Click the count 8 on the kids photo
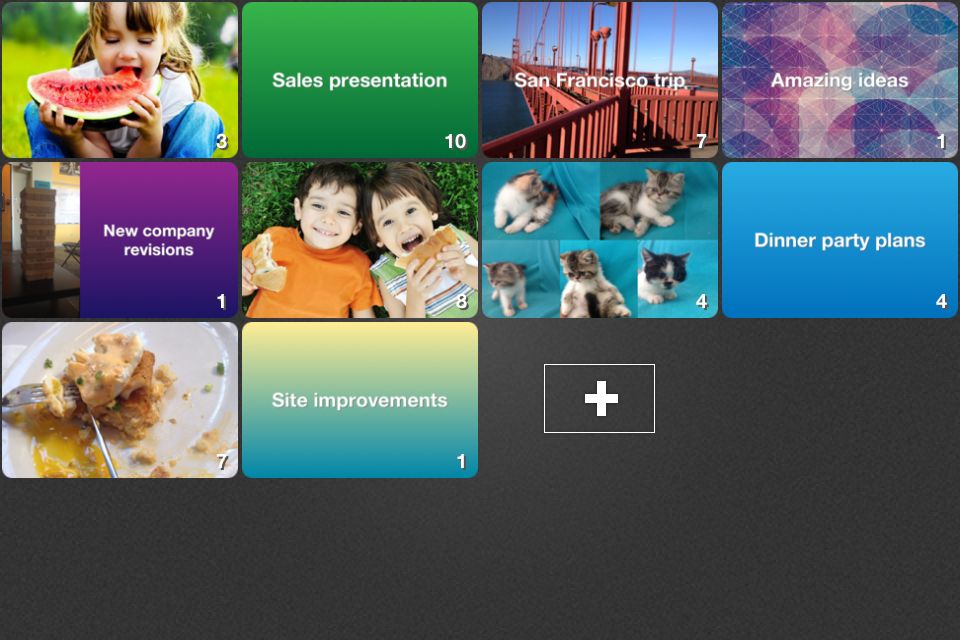 [x=462, y=301]
